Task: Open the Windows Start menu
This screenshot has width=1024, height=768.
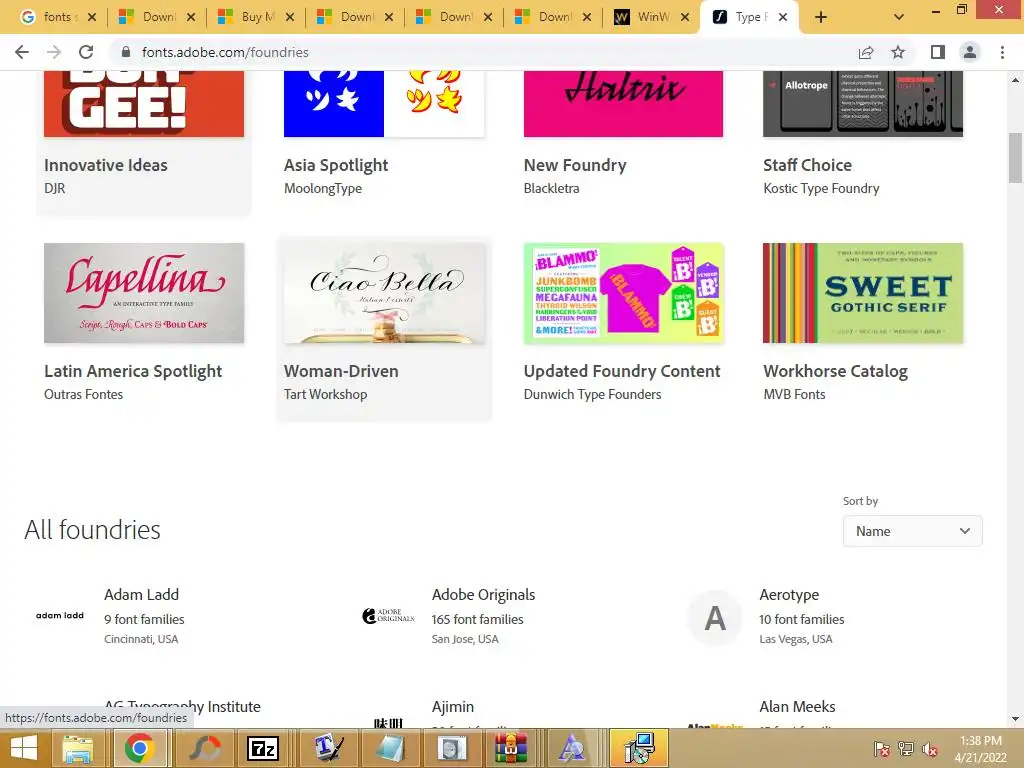Action: 24,748
